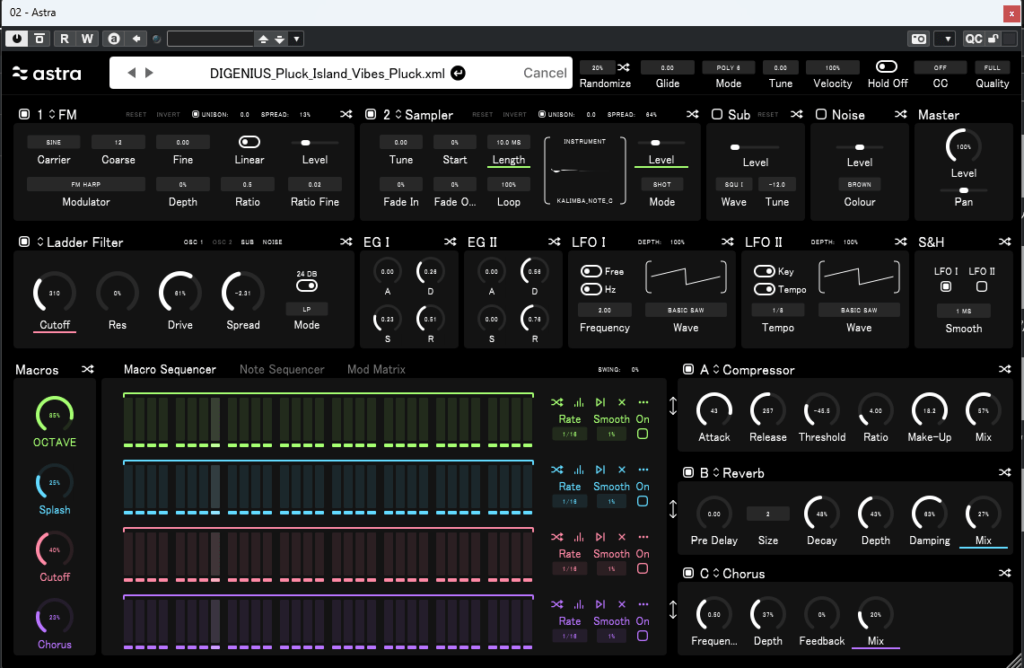Image resolution: width=1024 pixels, height=668 pixels.
Task: Randomize the Ladder Filter settings
Action: pos(345,242)
